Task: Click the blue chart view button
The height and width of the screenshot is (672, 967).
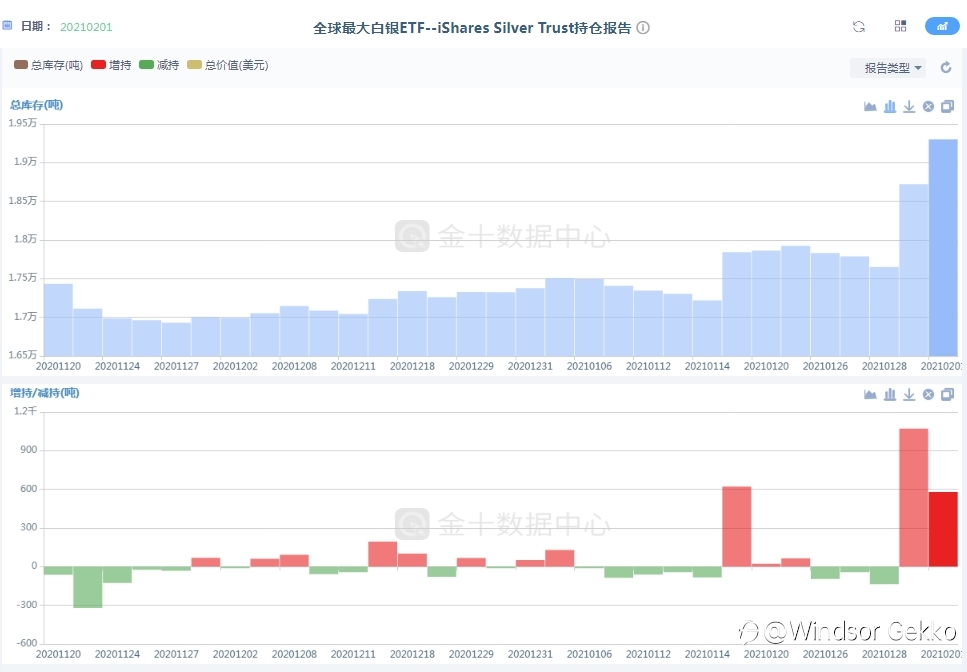Action: pyautogui.click(x=942, y=26)
